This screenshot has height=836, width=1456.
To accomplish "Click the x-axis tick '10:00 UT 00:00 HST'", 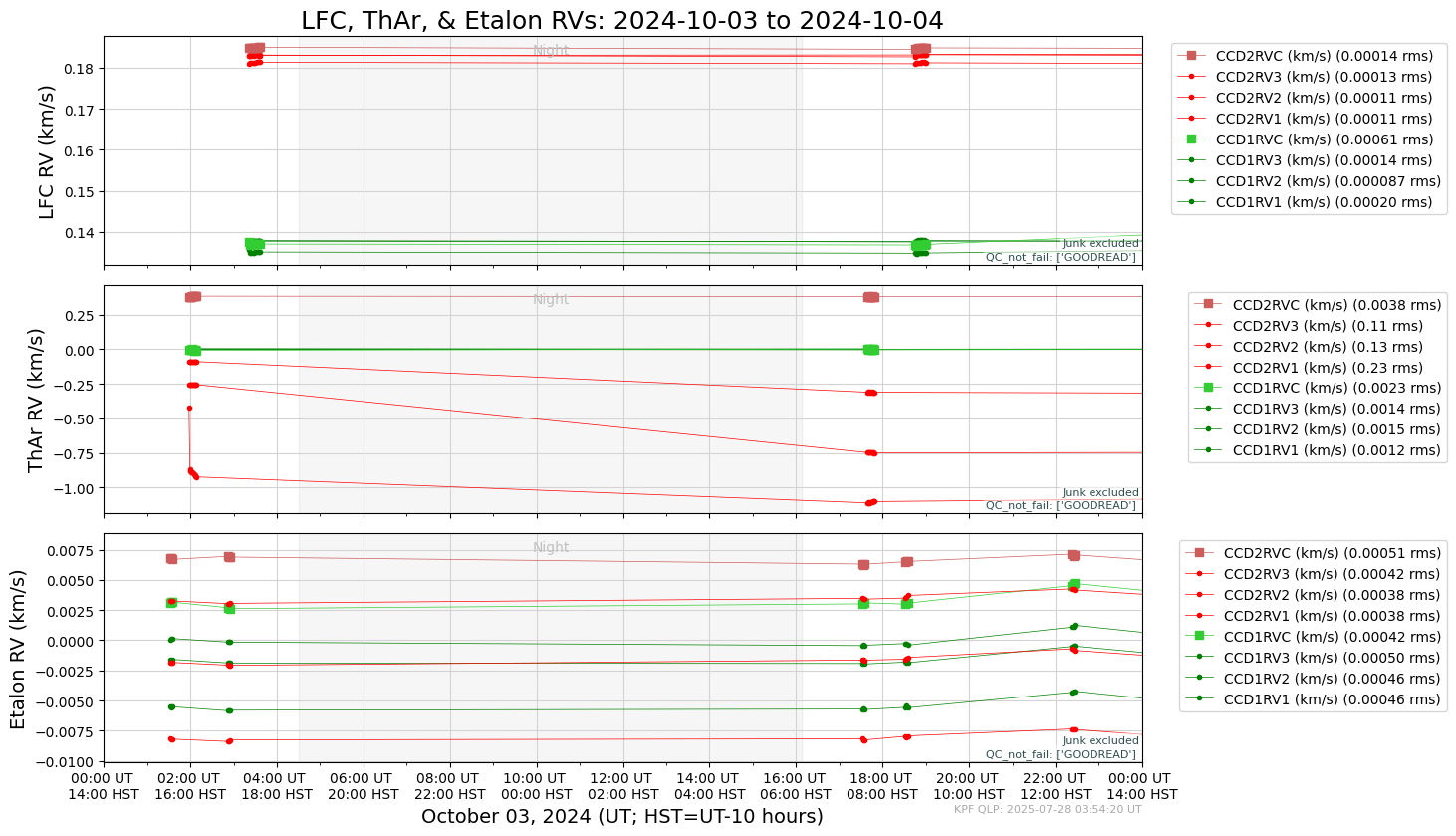I will tap(536, 786).
